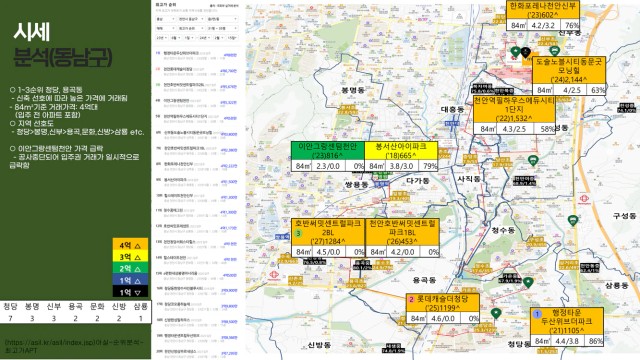Click the green number 3 badge on 호반써밋센트럴파크 2BL

[x=298, y=234]
